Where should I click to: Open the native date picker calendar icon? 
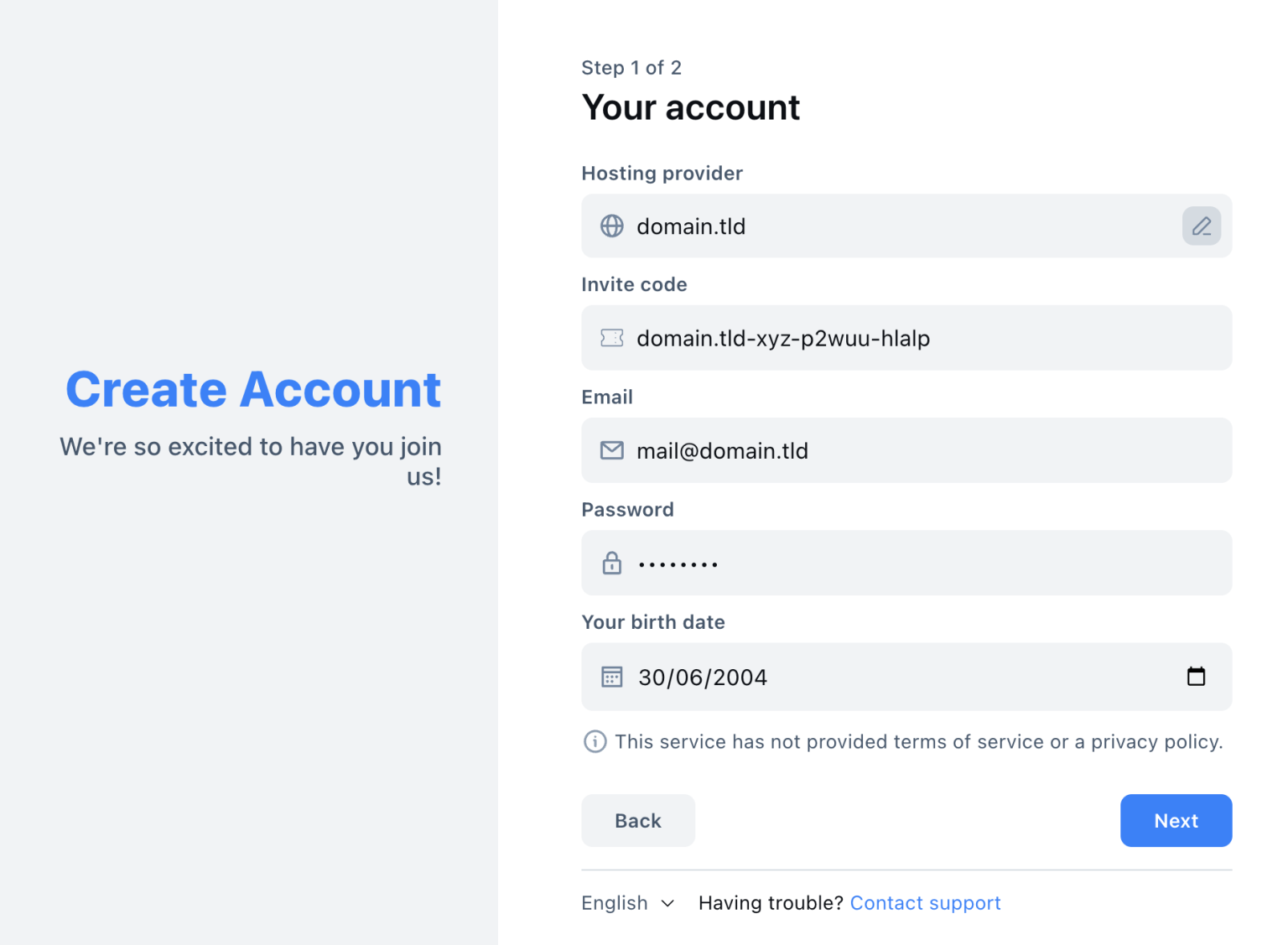[1197, 676]
